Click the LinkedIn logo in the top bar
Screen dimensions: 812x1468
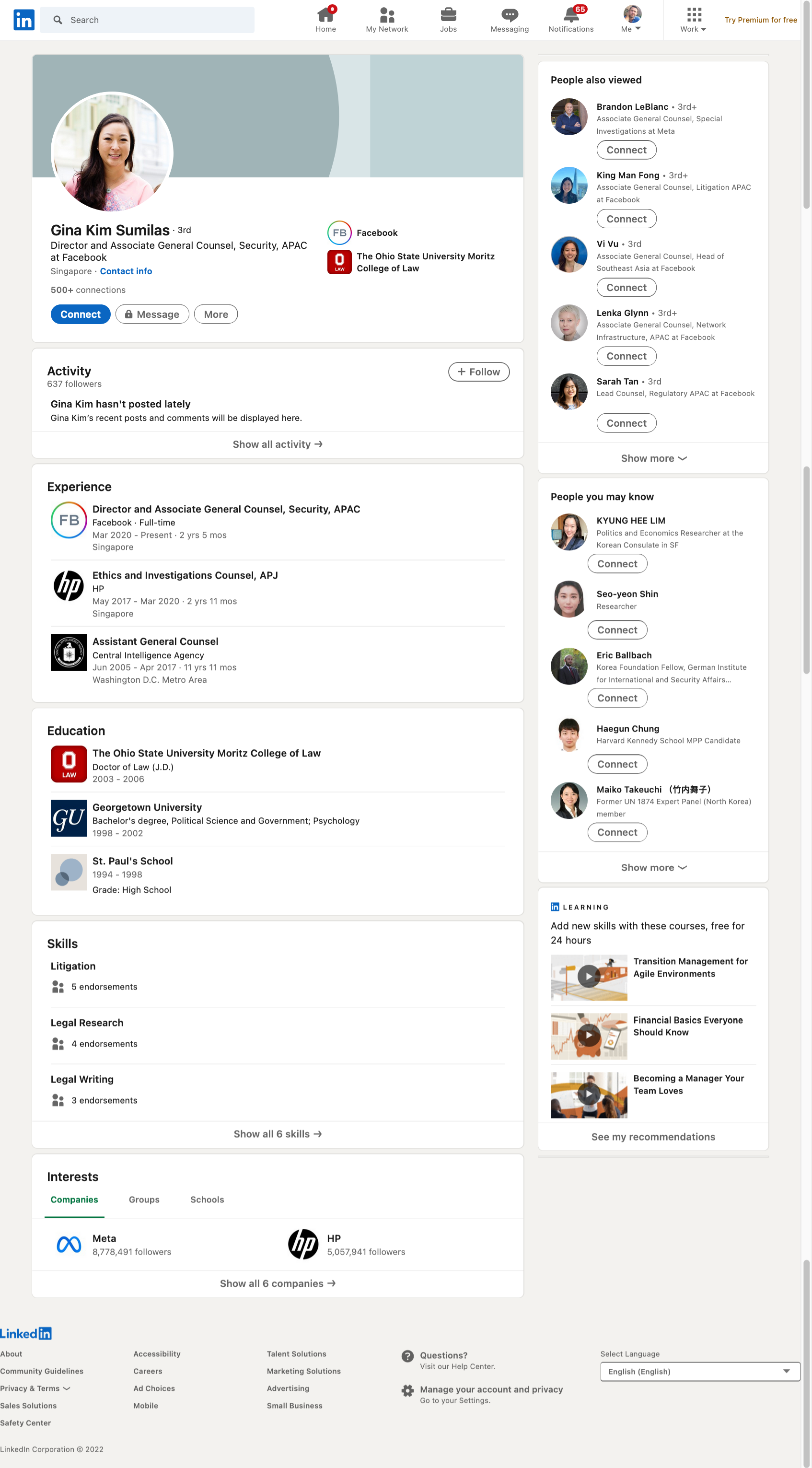click(x=24, y=20)
